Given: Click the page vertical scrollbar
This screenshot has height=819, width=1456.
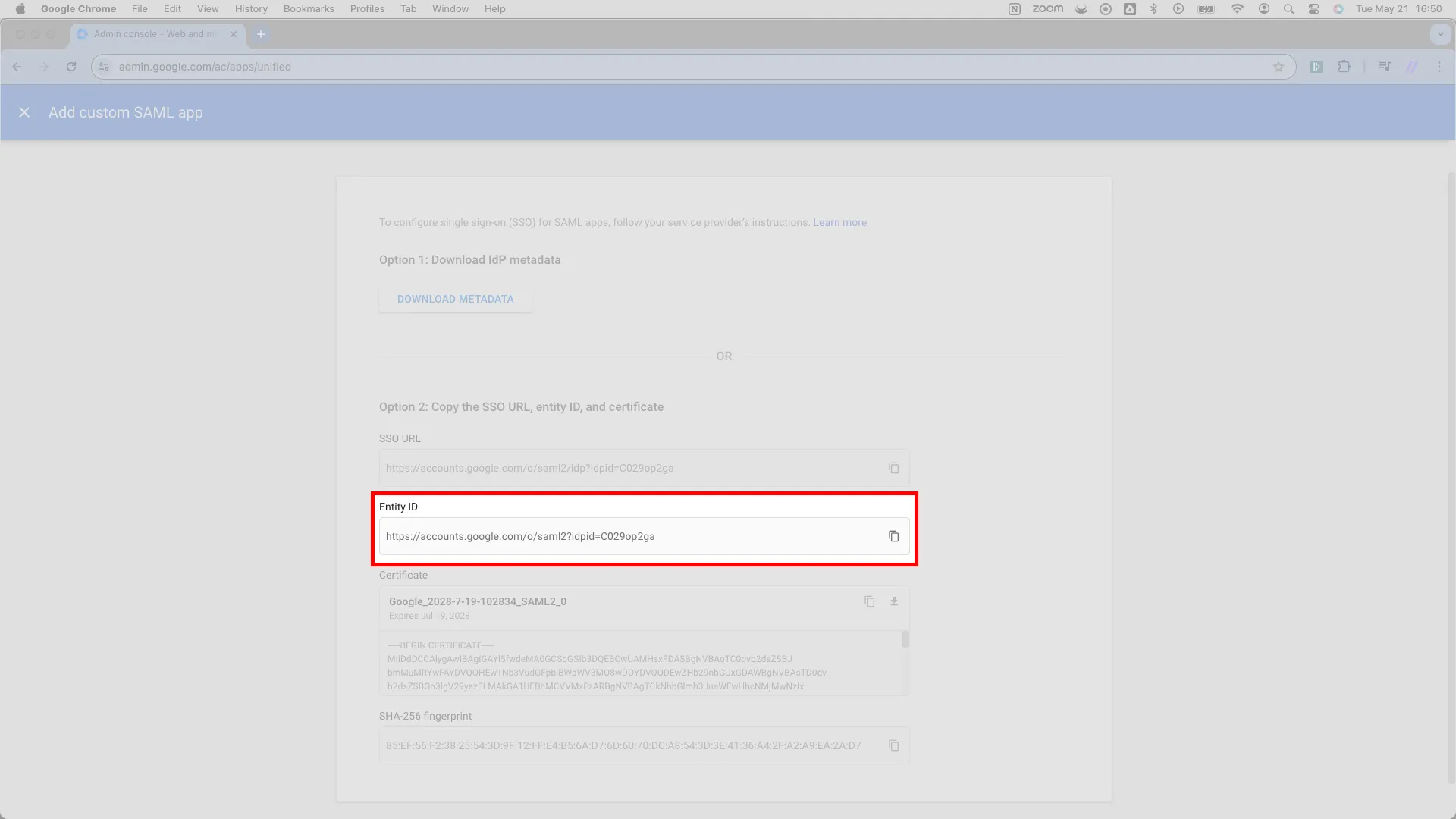Looking at the screenshot, I should pyautogui.click(x=1451, y=478).
